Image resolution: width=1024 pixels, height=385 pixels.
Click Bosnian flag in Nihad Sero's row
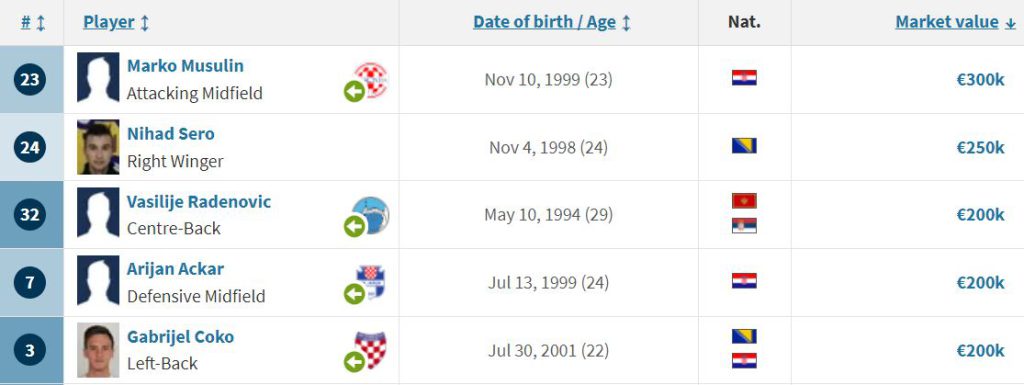[x=744, y=146]
